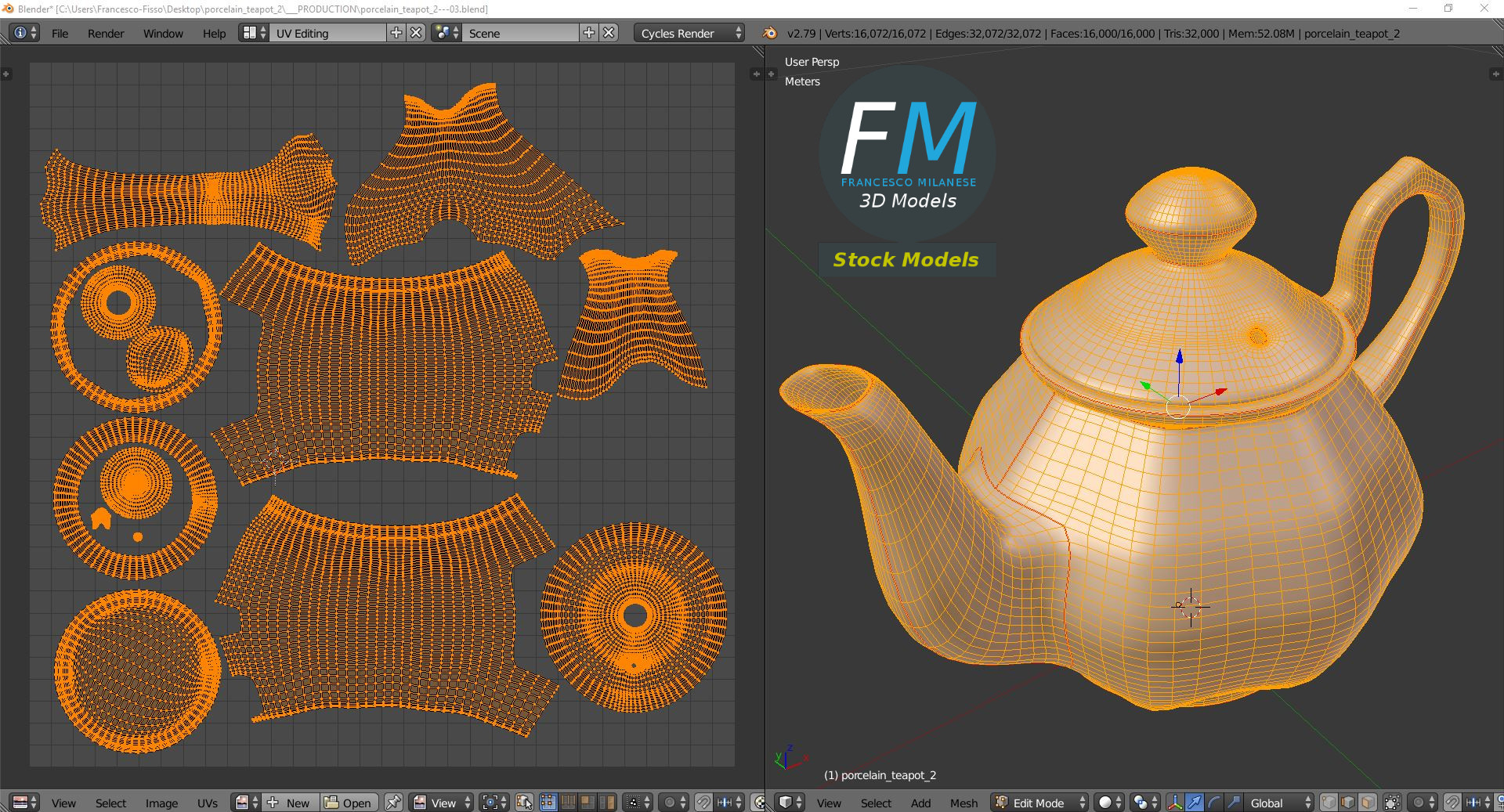Open the File menu
The height and width of the screenshot is (812, 1504).
60,34
